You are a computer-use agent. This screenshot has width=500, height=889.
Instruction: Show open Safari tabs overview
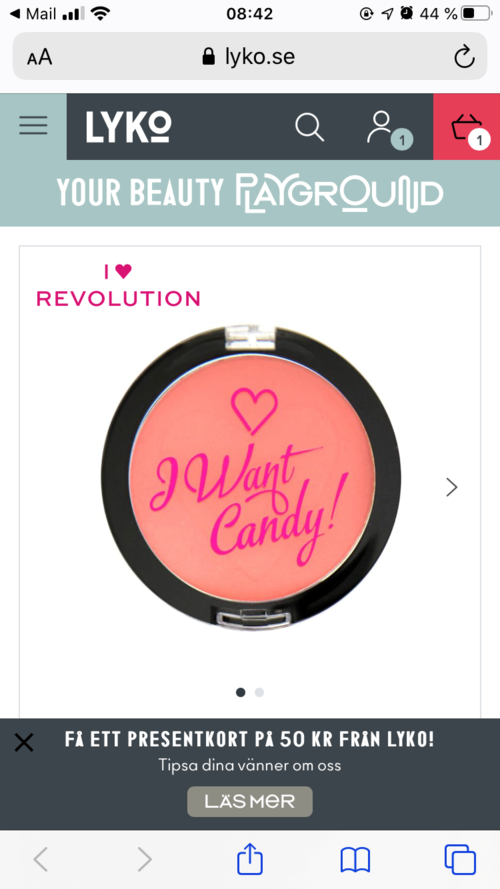pyautogui.click(x=460, y=860)
